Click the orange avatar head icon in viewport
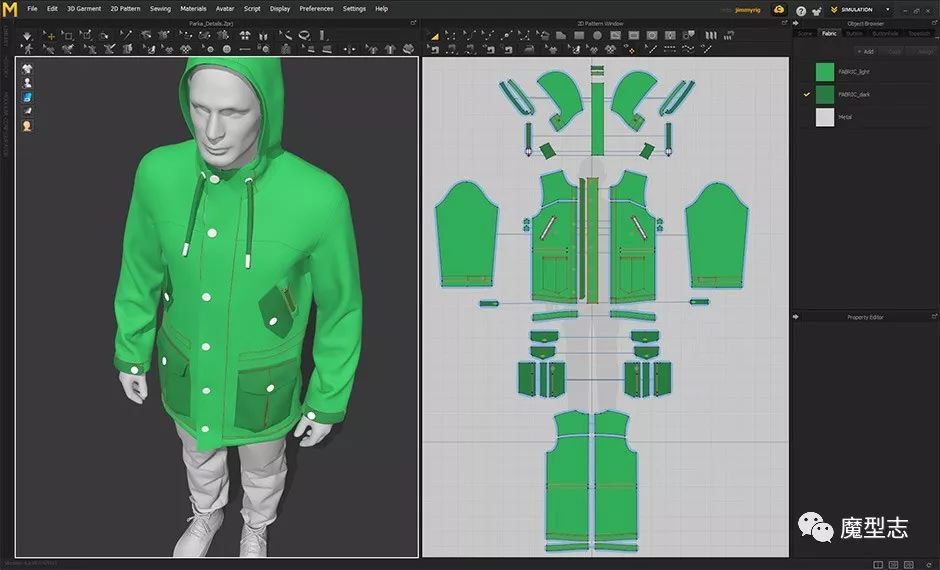 click(27, 126)
